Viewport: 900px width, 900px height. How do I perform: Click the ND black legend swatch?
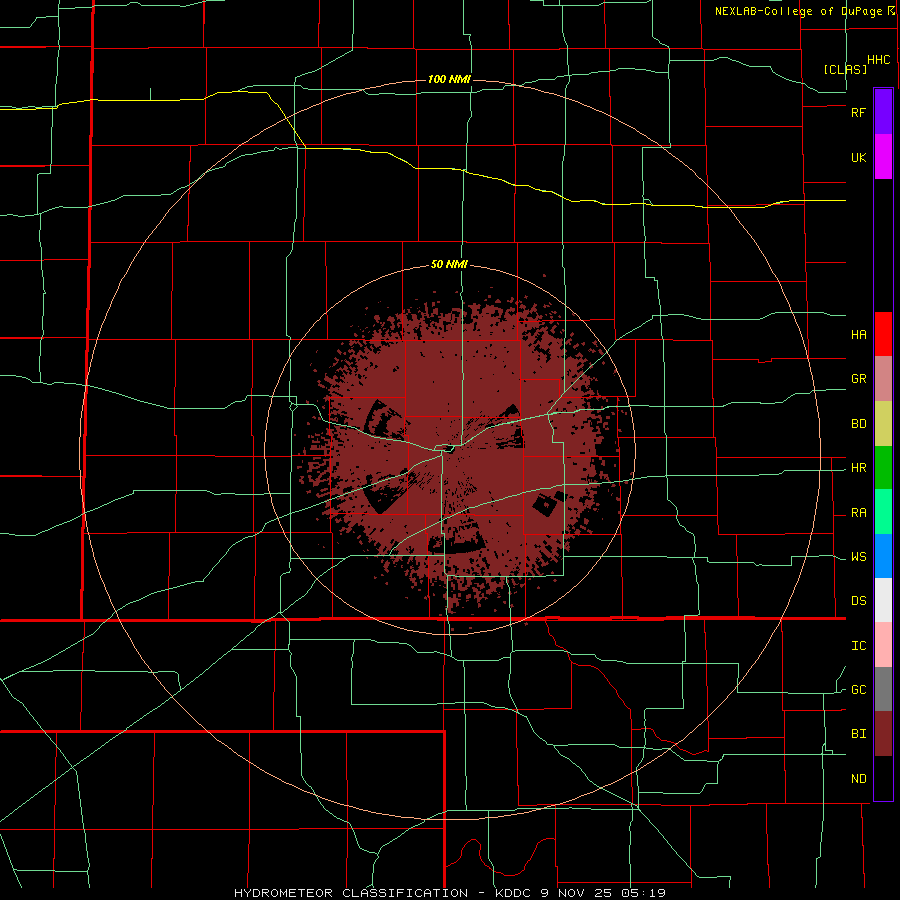[883, 778]
